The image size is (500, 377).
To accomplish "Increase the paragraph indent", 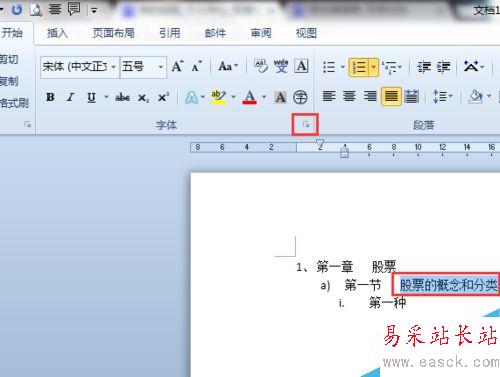I will click(444, 67).
